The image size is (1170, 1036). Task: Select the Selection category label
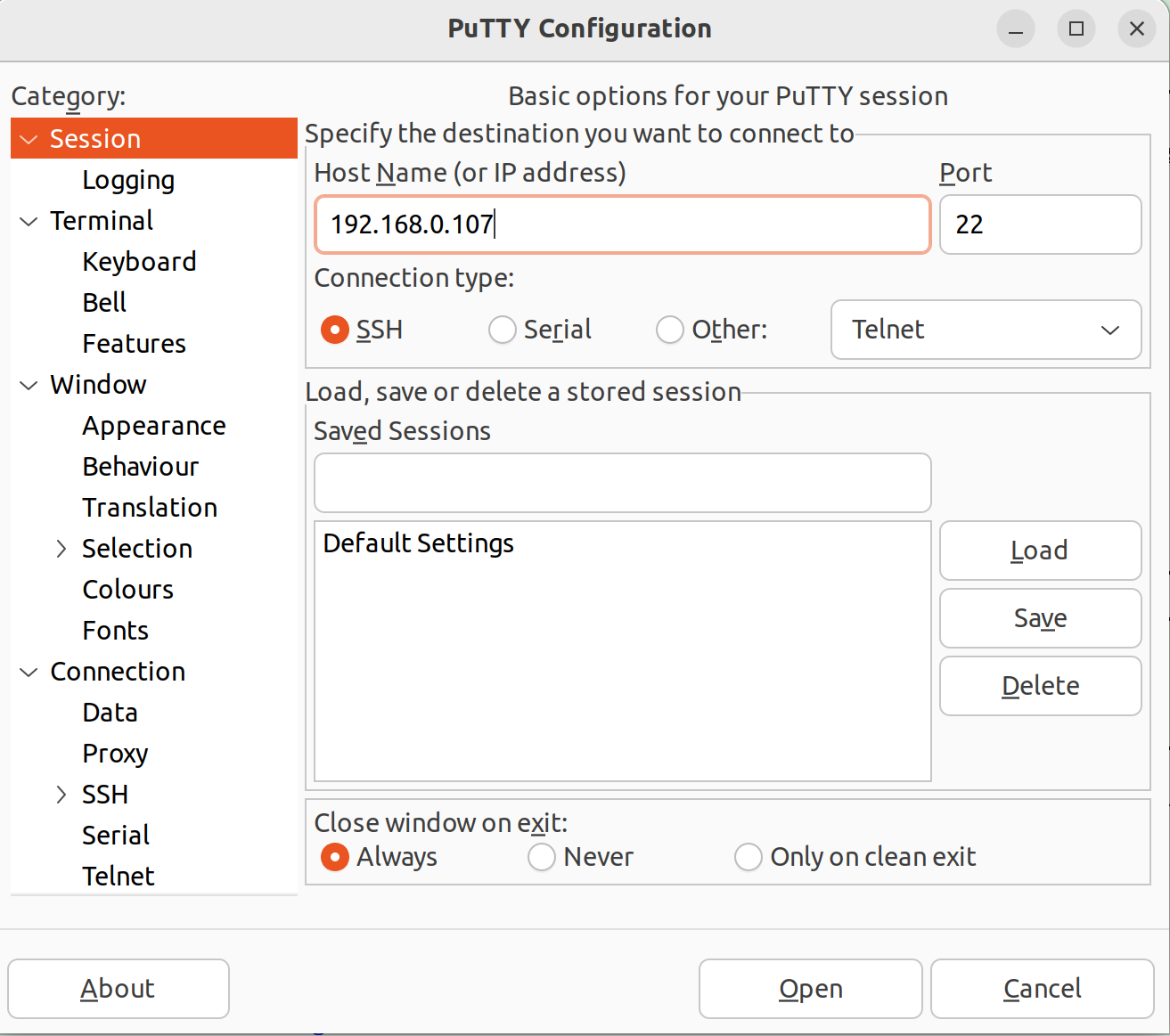137,549
